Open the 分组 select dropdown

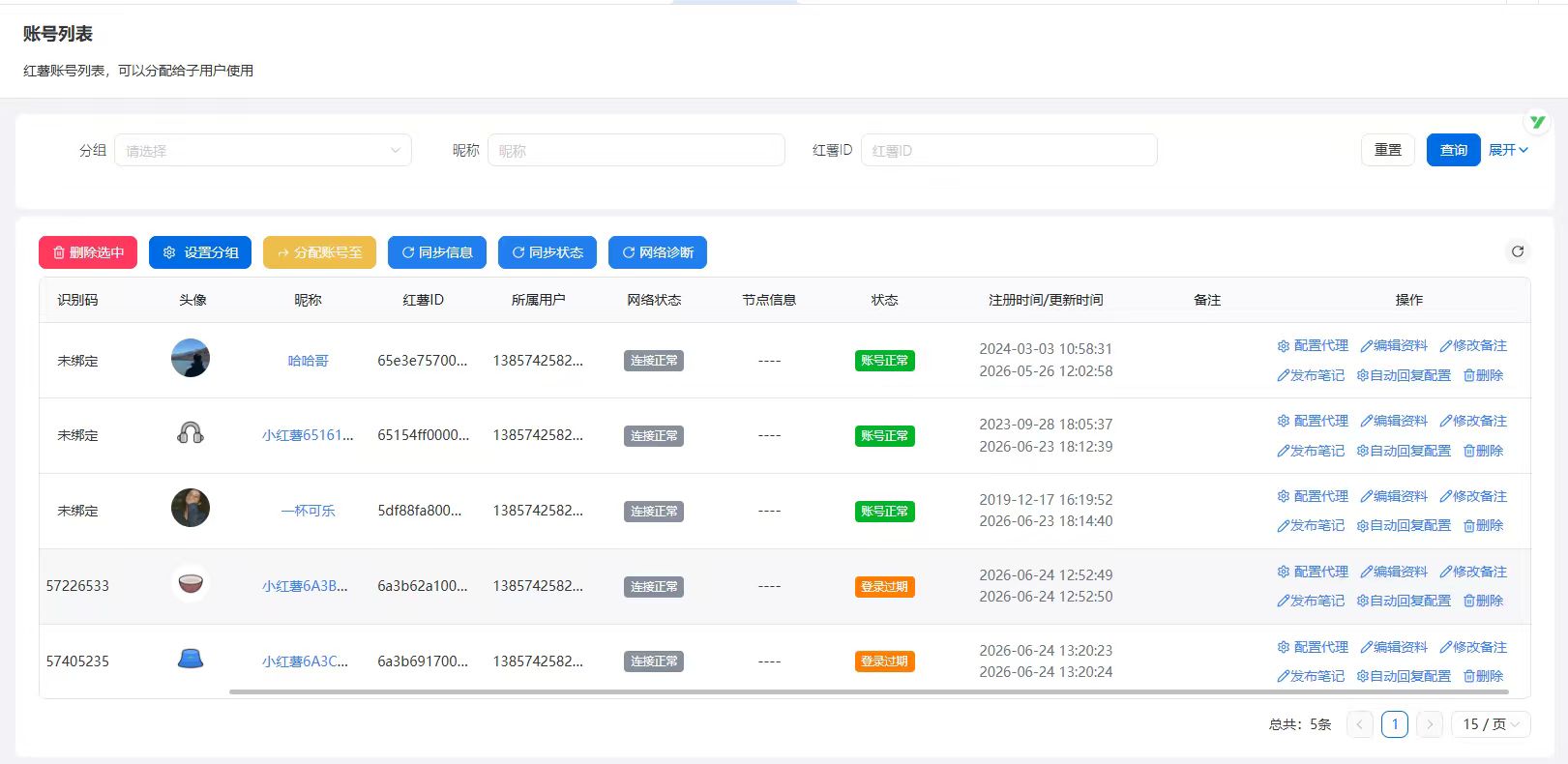pyautogui.click(x=263, y=150)
